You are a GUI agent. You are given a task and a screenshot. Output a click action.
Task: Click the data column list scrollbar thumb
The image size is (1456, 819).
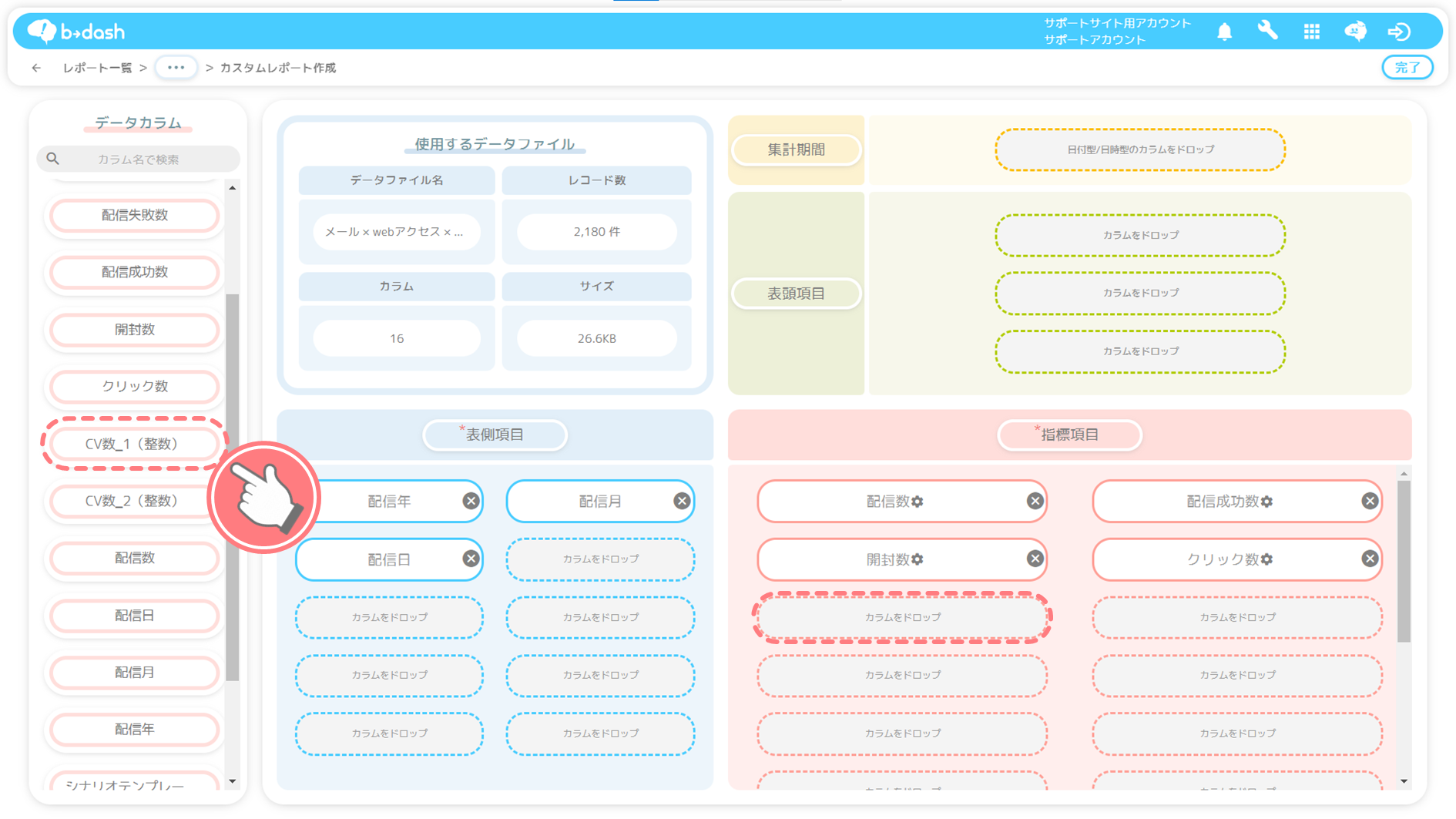pos(232,487)
